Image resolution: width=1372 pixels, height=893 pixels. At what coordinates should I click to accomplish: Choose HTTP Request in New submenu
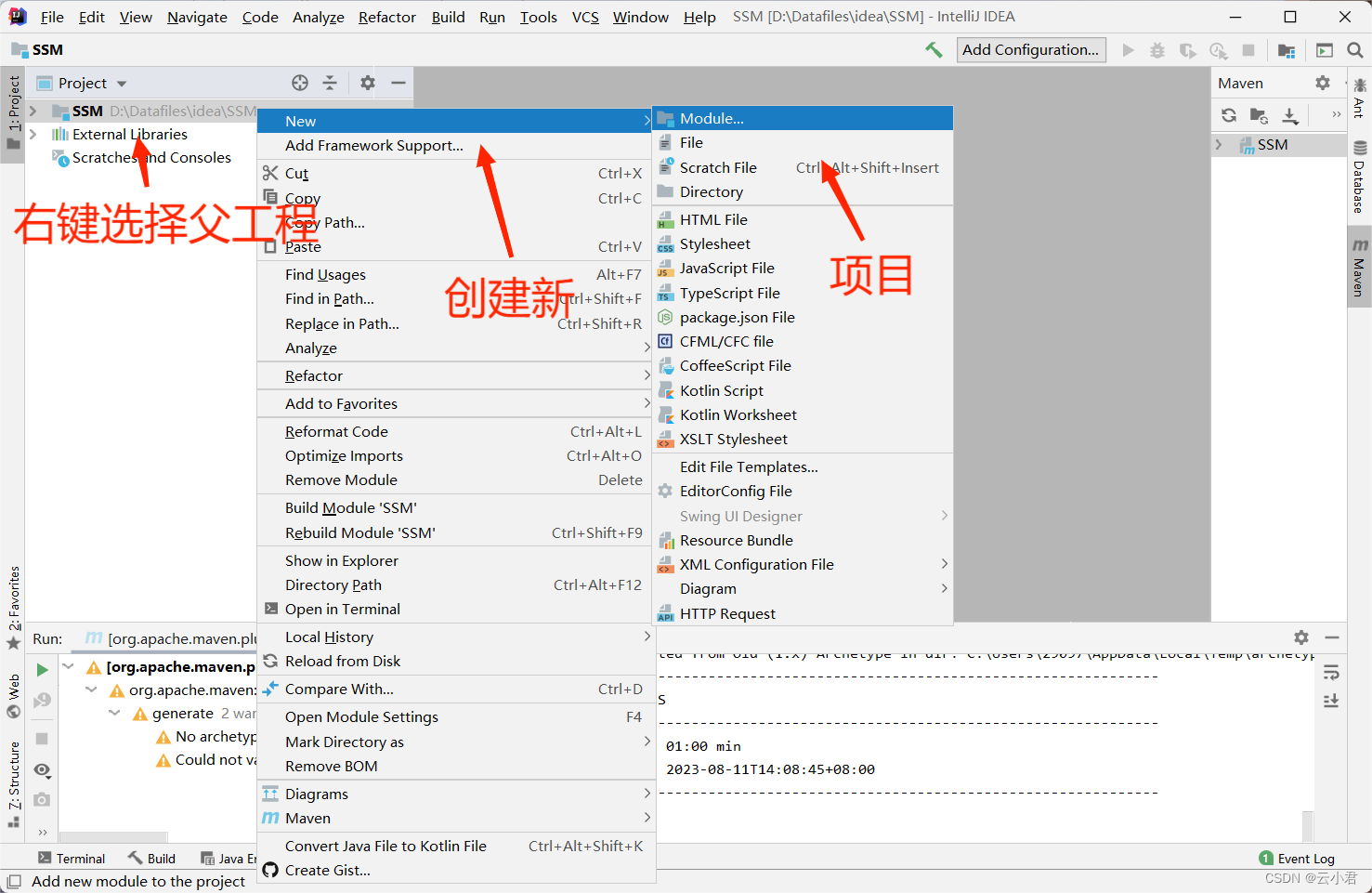click(x=804, y=613)
